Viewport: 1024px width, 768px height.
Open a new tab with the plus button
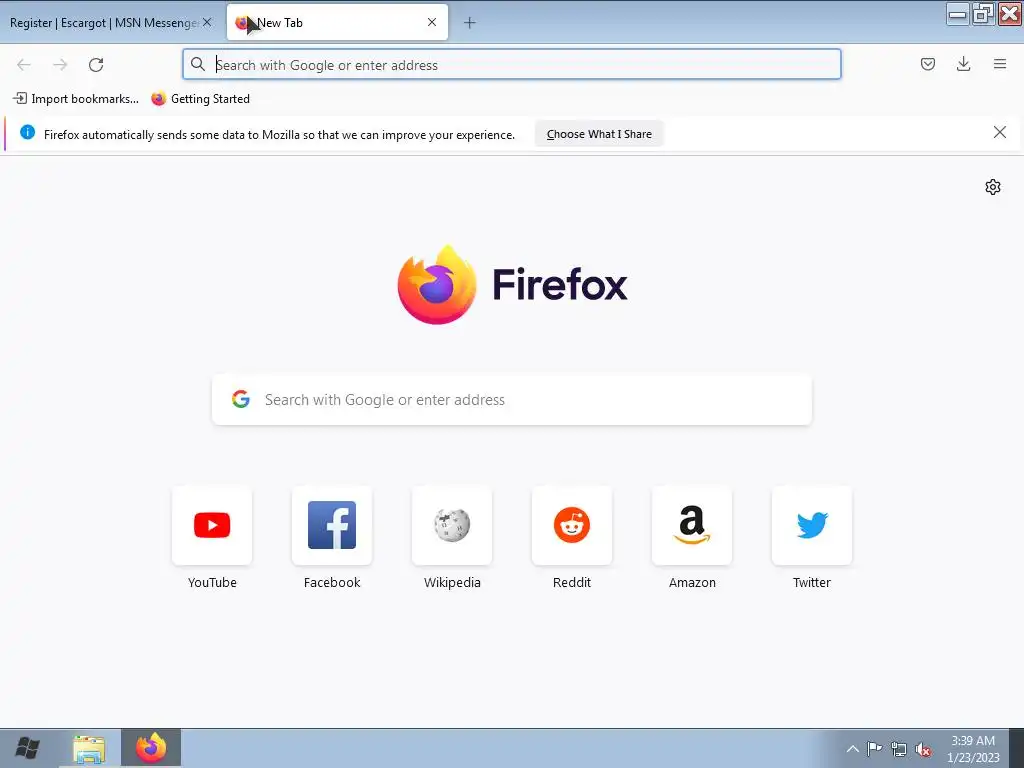(469, 23)
